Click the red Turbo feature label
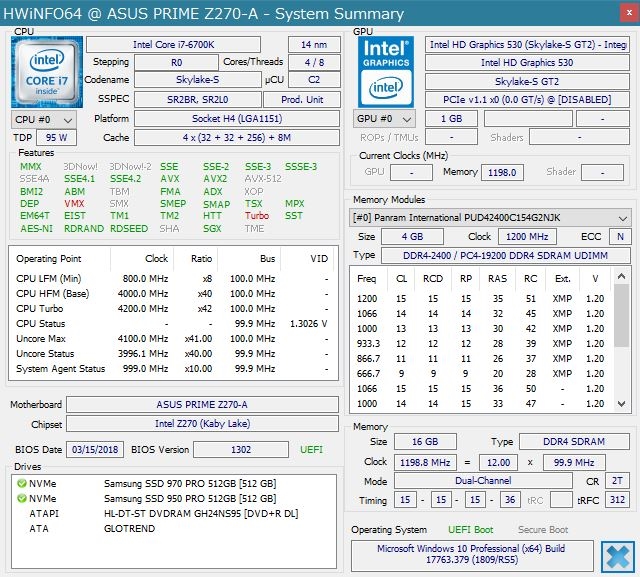The height and width of the screenshot is (577, 640). [257, 215]
